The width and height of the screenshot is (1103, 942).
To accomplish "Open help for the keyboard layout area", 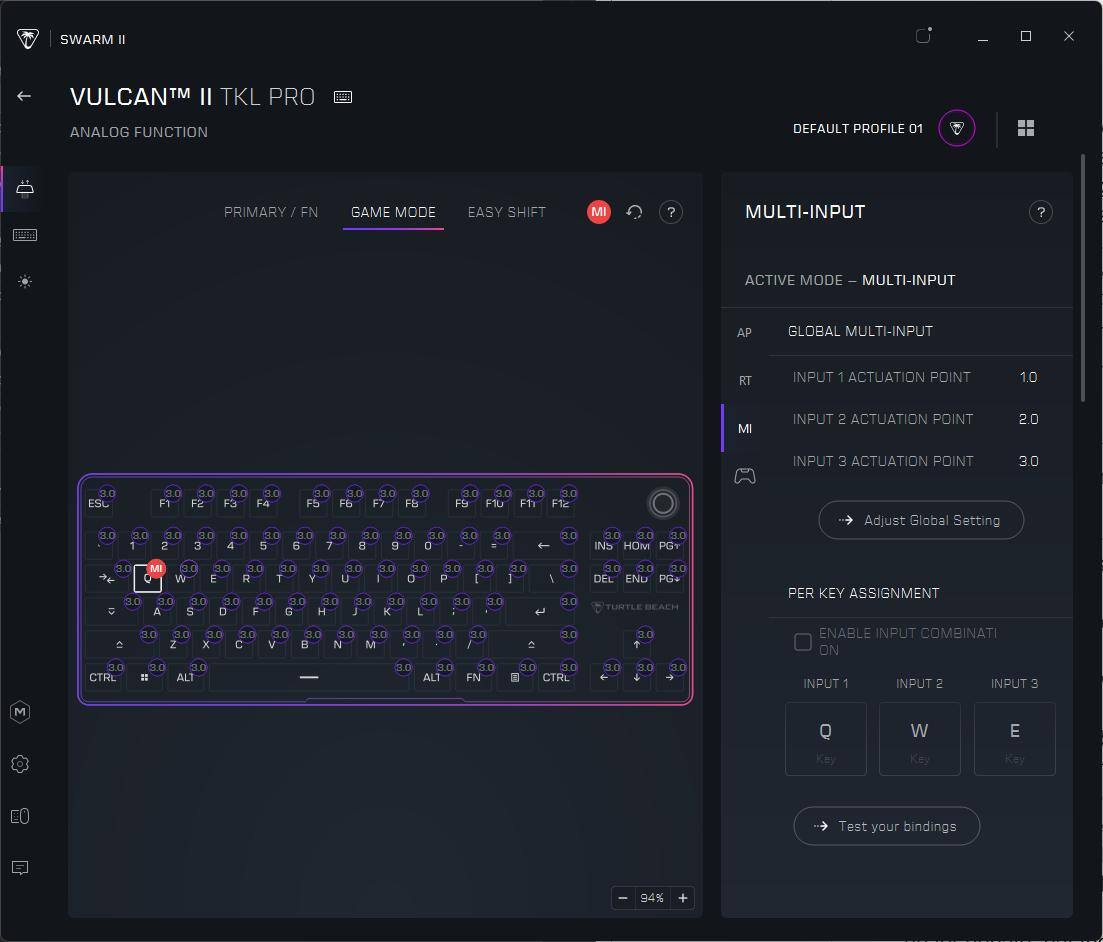I will coord(671,212).
